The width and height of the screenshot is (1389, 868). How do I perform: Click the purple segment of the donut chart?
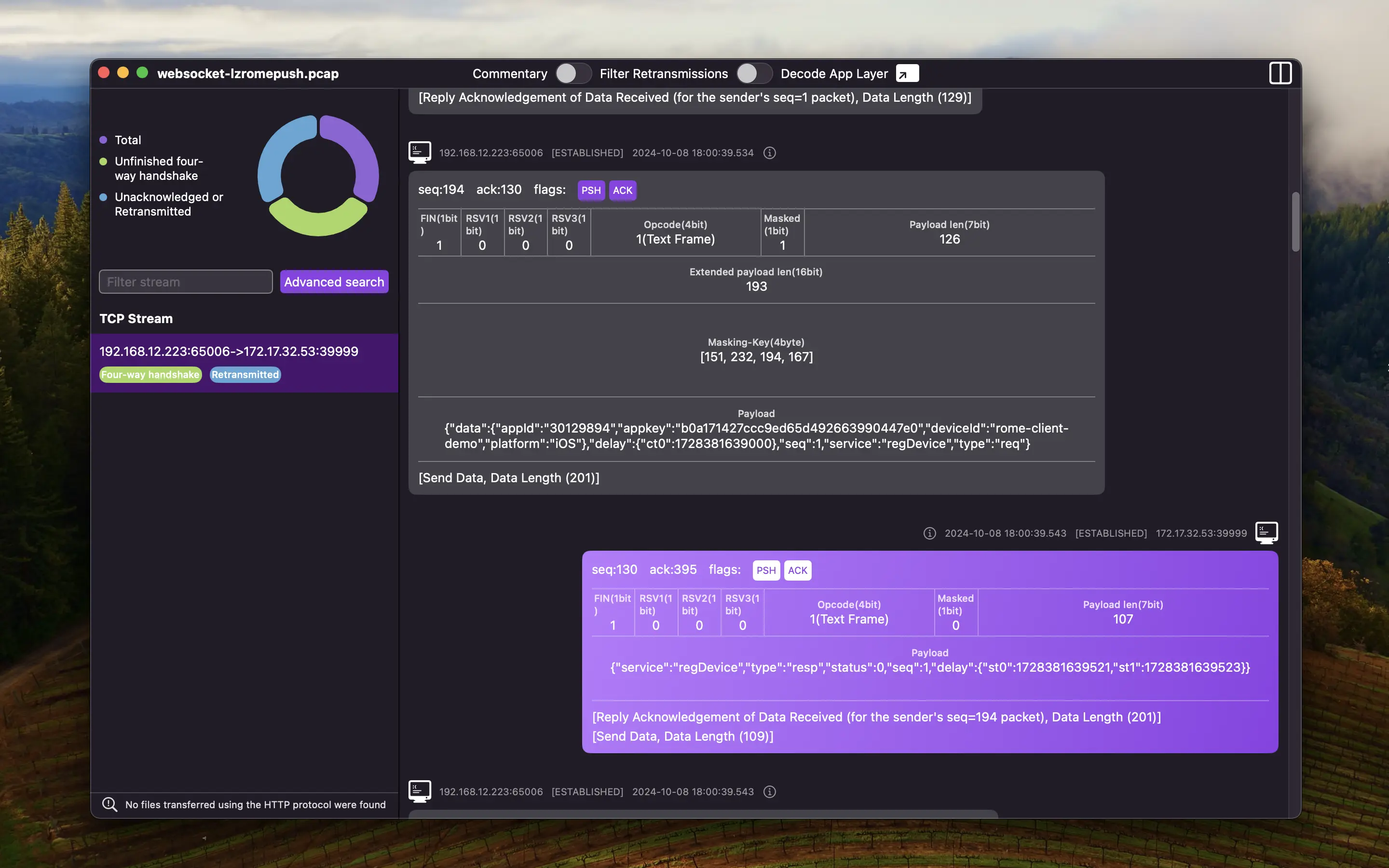pos(362,152)
